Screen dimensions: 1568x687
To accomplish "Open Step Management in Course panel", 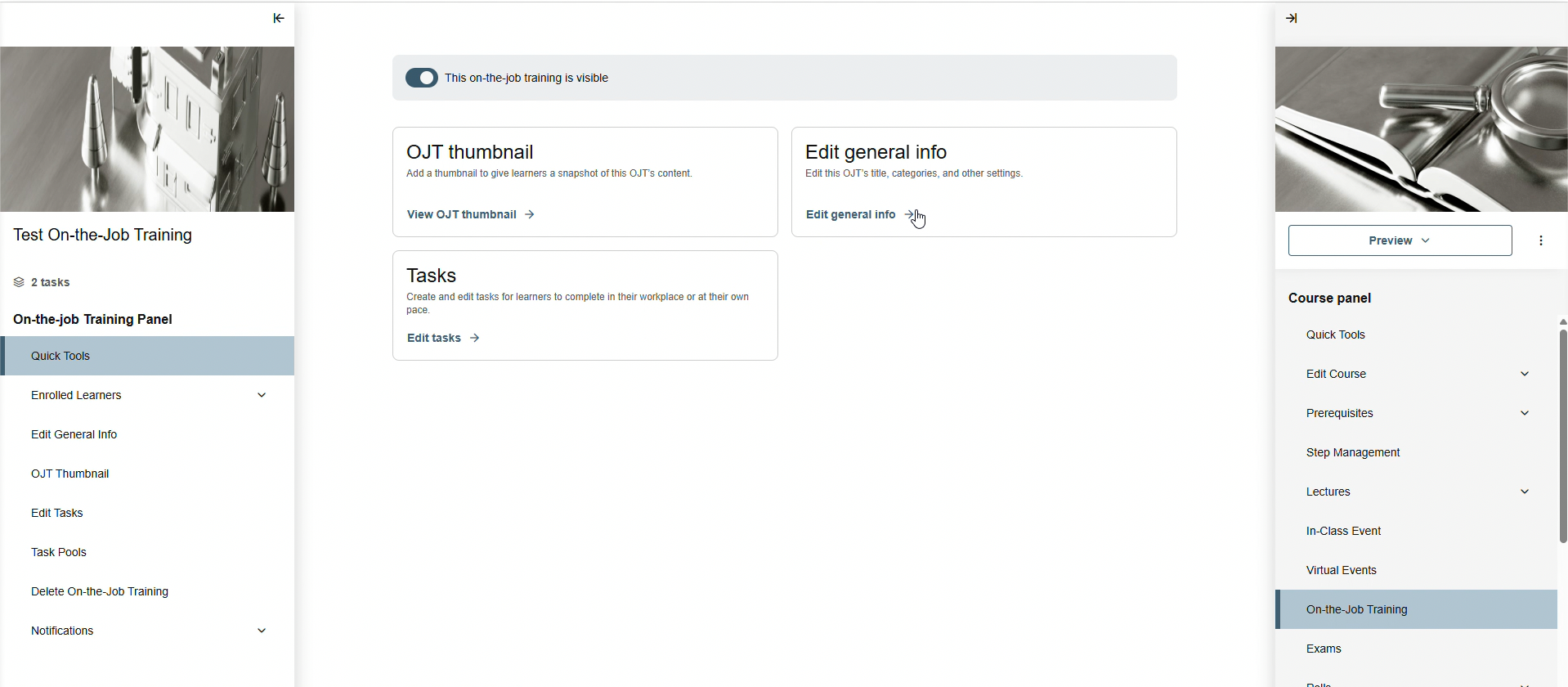I will [x=1353, y=452].
